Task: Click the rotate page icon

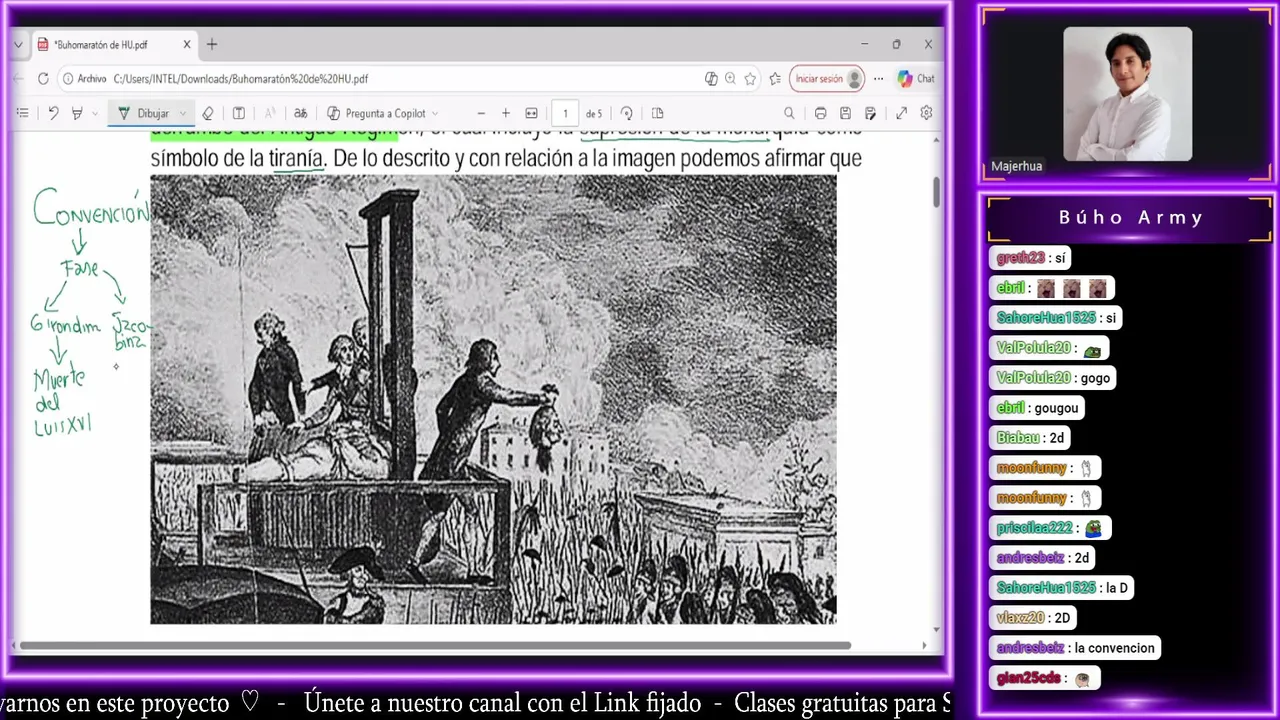Action: pyautogui.click(x=627, y=113)
